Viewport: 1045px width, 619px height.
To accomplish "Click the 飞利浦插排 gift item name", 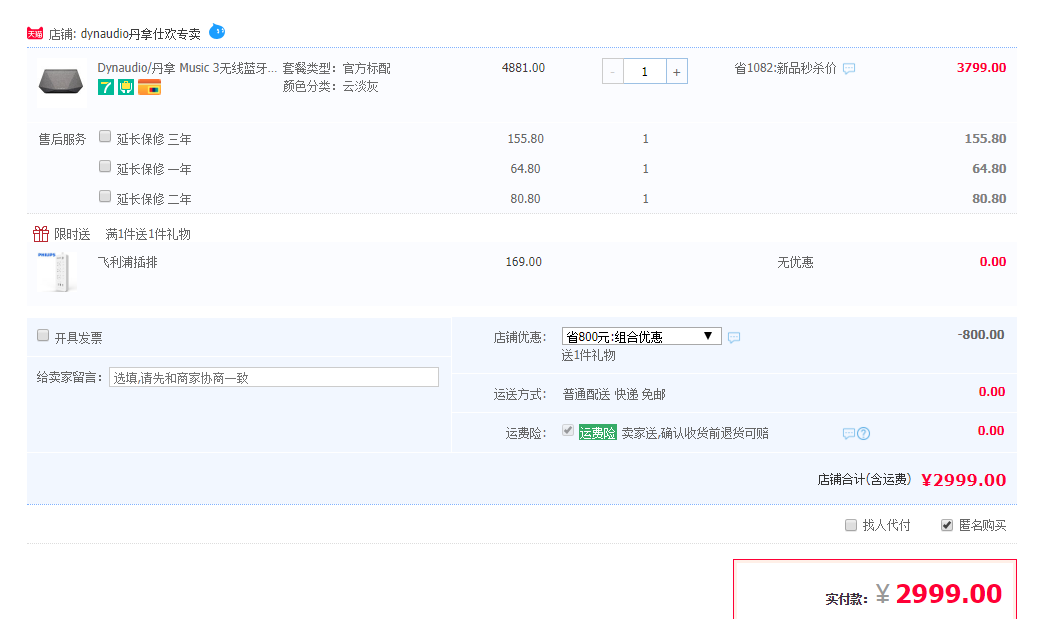I will tap(127, 263).
